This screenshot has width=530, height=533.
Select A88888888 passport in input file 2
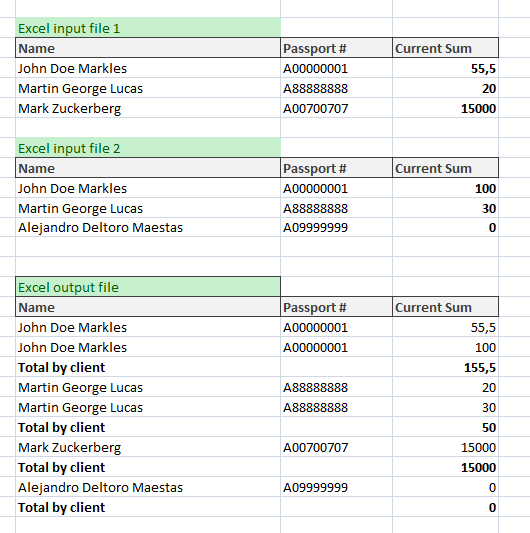pos(337,208)
